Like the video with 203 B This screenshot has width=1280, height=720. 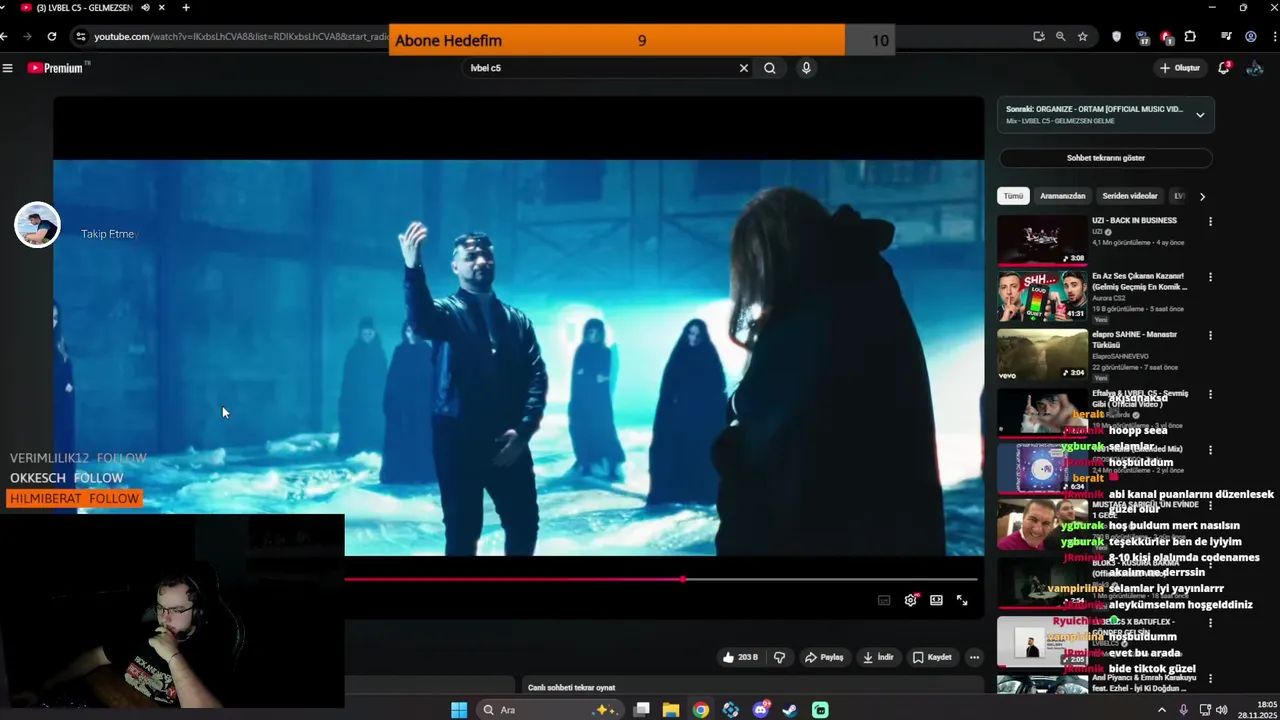pos(740,657)
